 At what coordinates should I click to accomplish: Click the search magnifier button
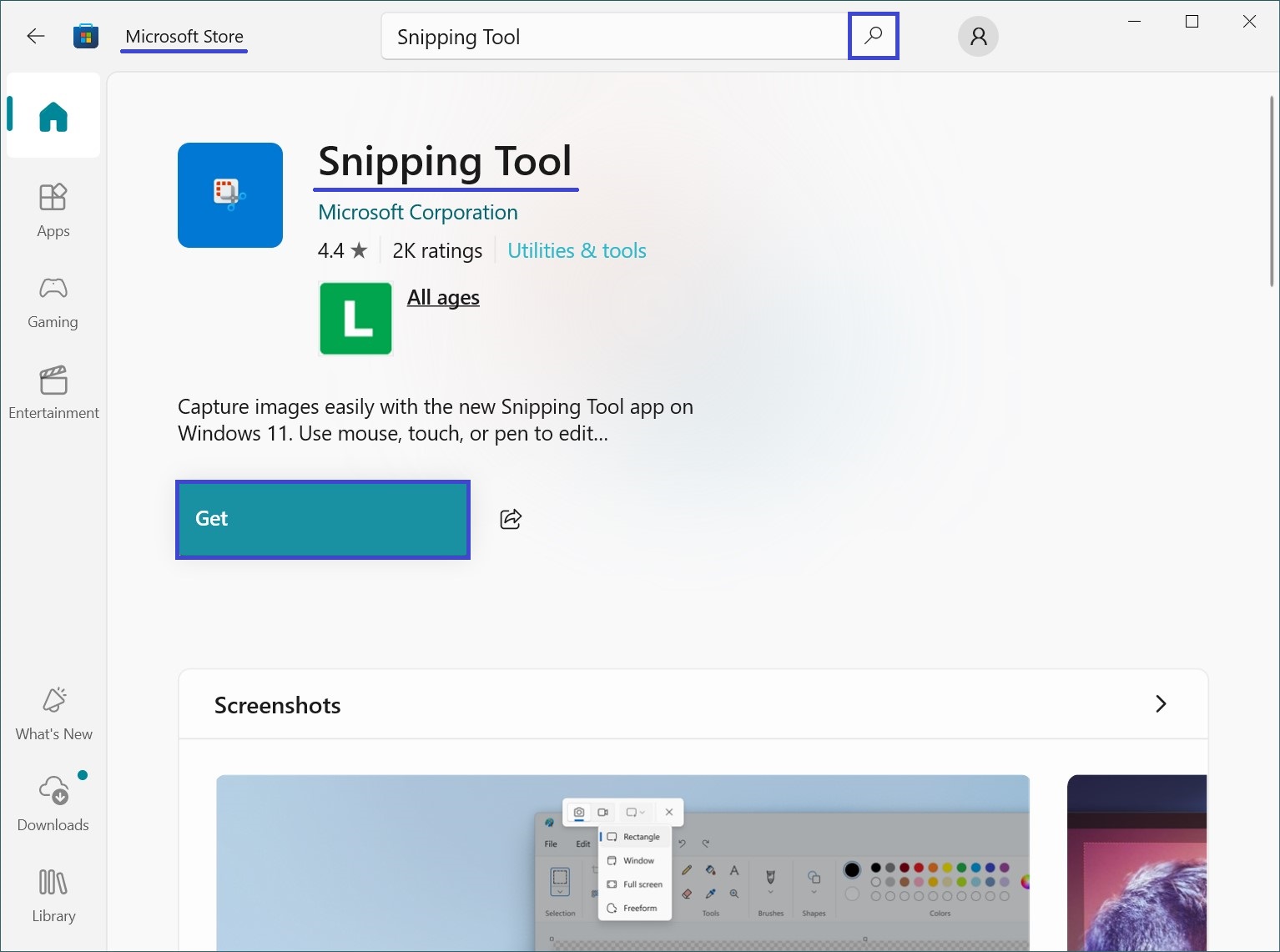click(x=873, y=36)
